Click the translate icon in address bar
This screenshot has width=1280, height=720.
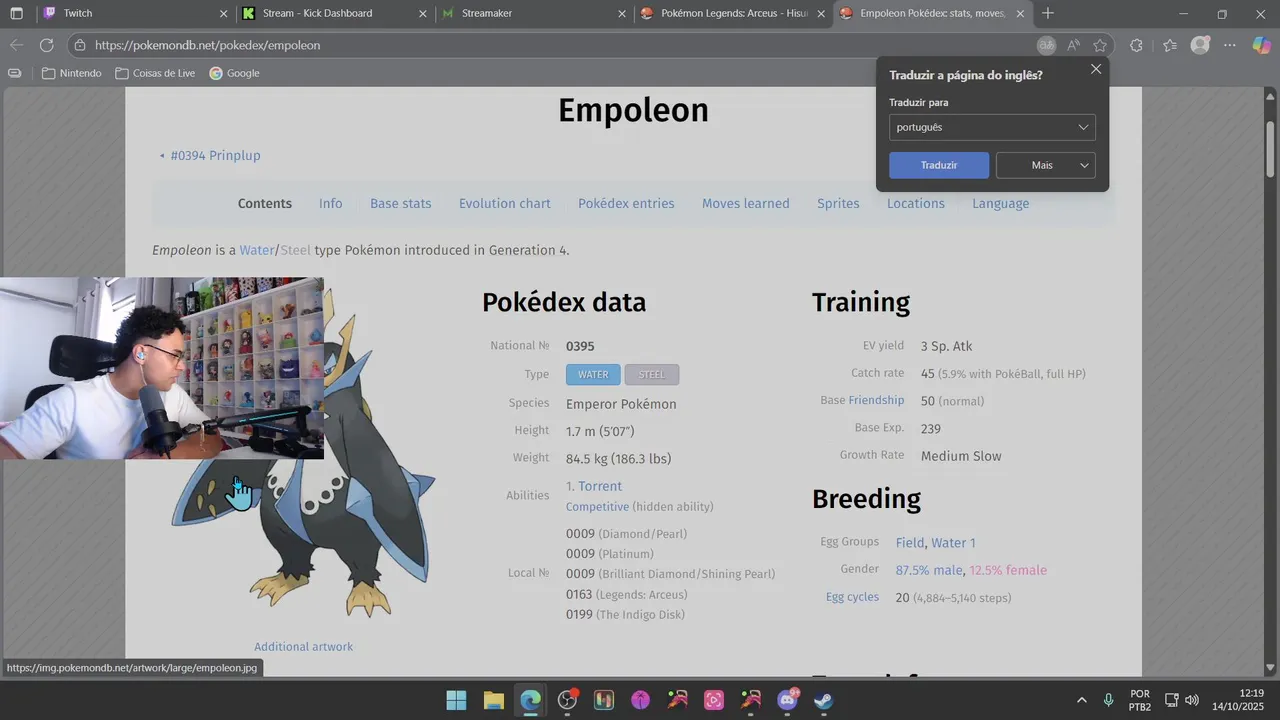point(1046,45)
